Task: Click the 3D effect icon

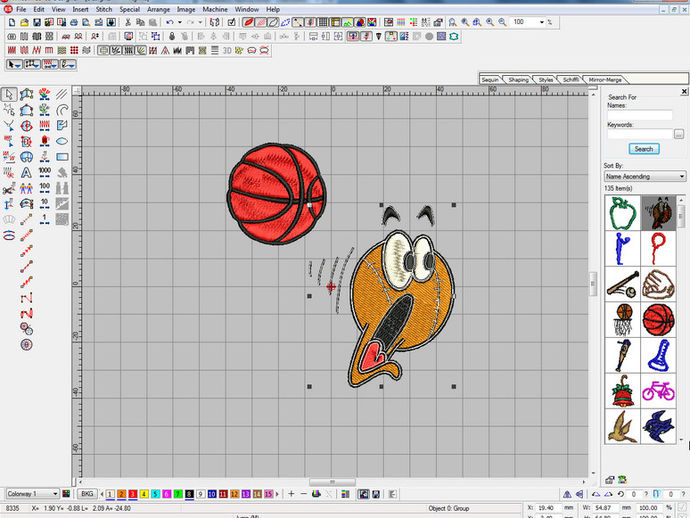Action: [227, 51]
